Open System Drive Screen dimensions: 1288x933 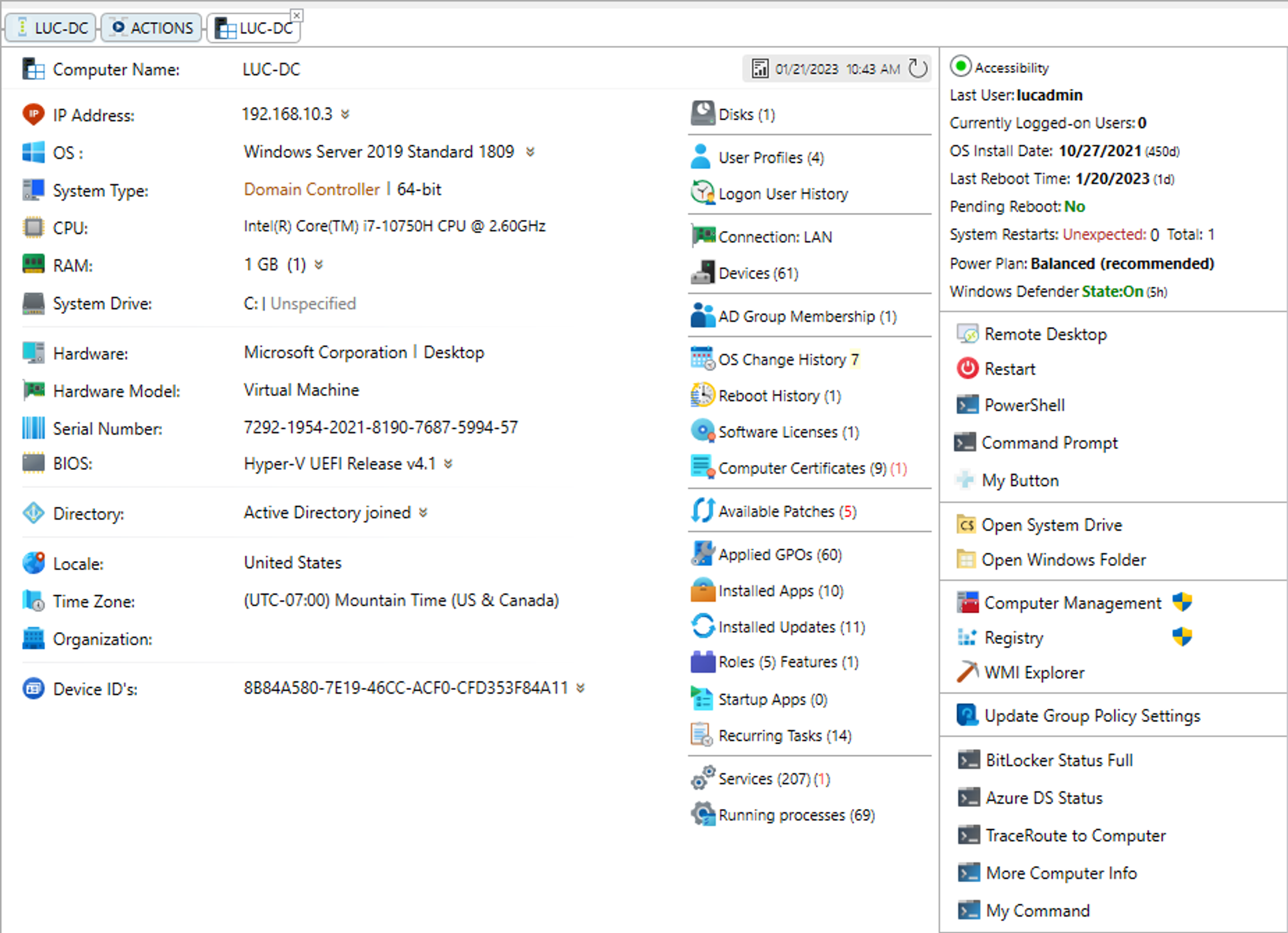[x=1040, y=525]
